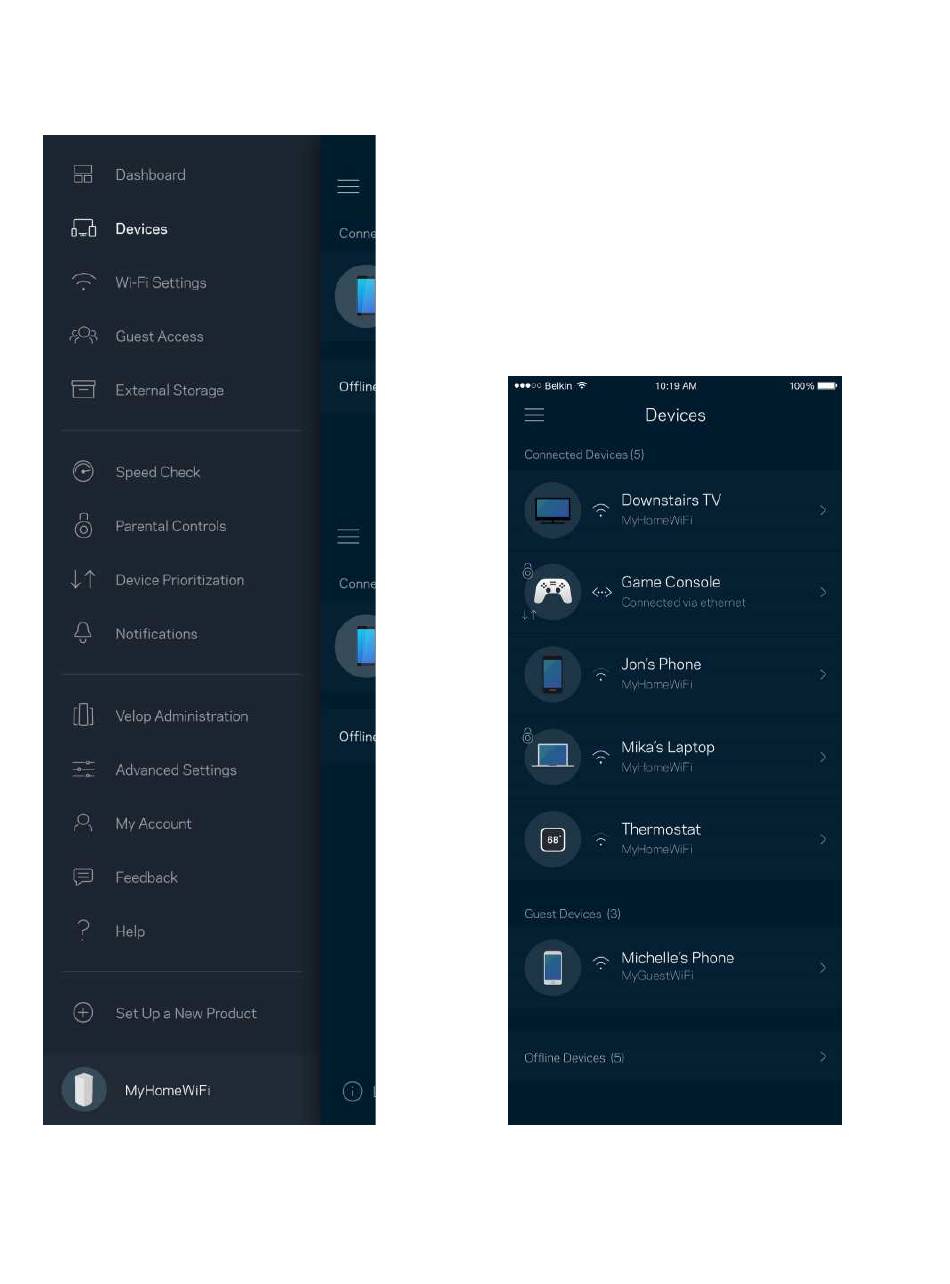
Task: Open the Dashboard menu item
Action: [150, 175]
